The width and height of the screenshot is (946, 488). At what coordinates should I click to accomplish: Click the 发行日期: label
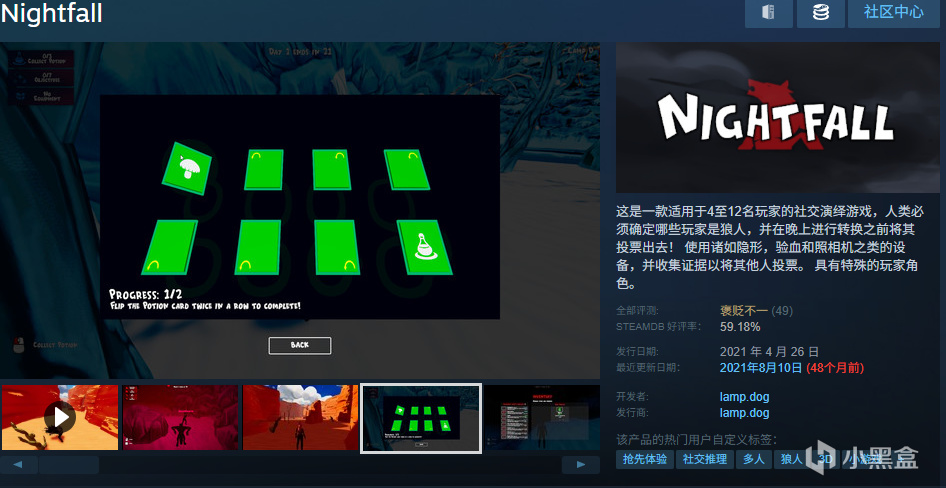click(637, 352)
